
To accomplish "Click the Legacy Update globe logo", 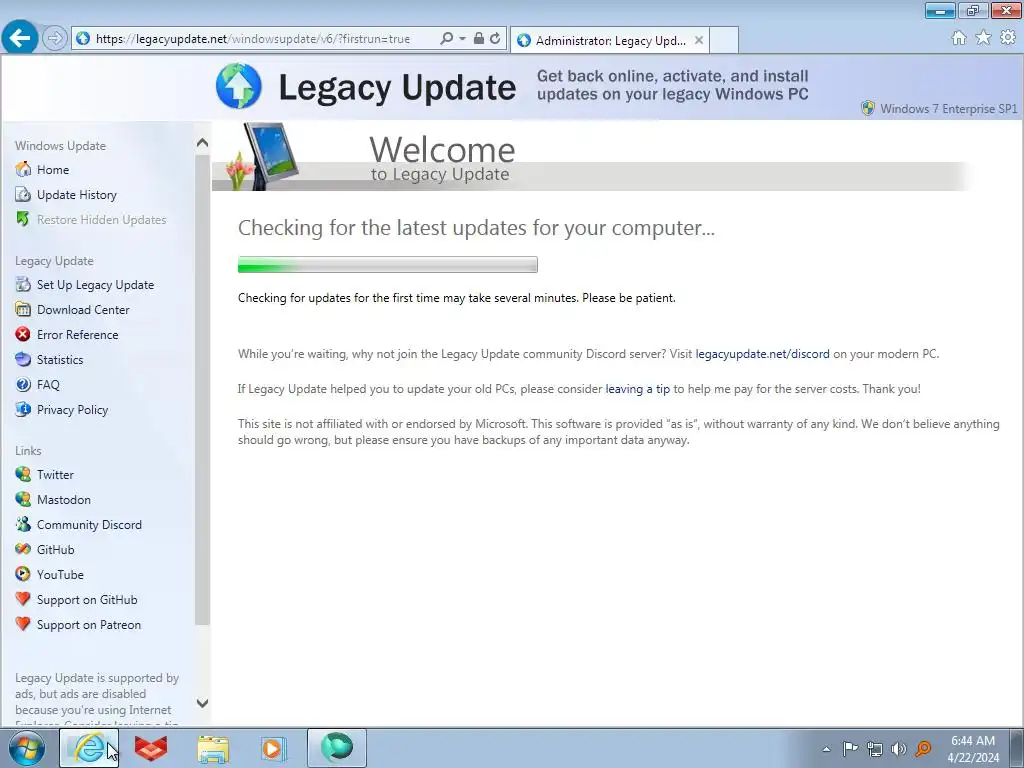I will pos(239,86).
